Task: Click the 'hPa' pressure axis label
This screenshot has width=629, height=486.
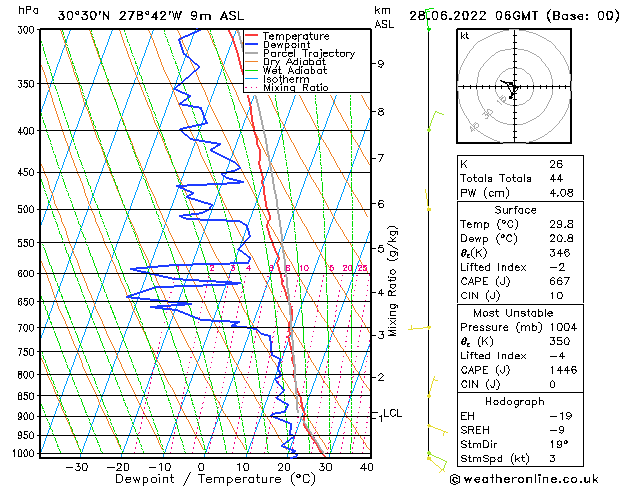Action: 28,10
